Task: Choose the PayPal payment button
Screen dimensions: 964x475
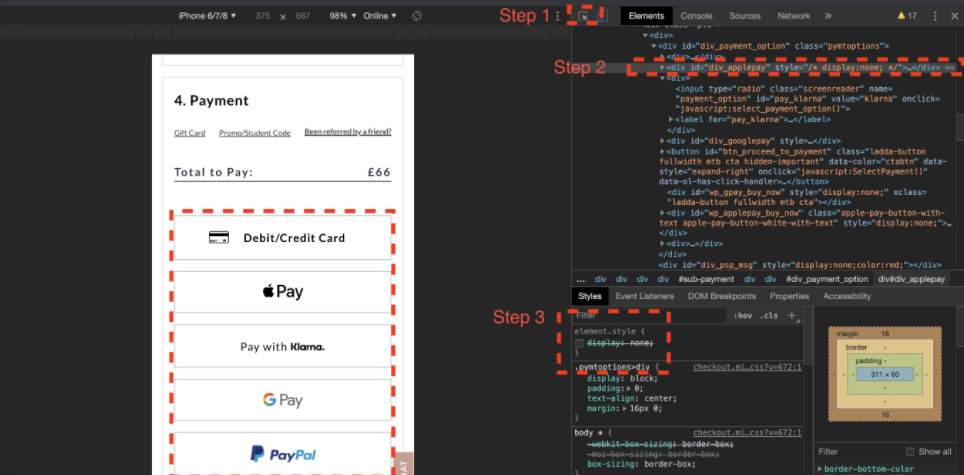Action: (283, 453)
